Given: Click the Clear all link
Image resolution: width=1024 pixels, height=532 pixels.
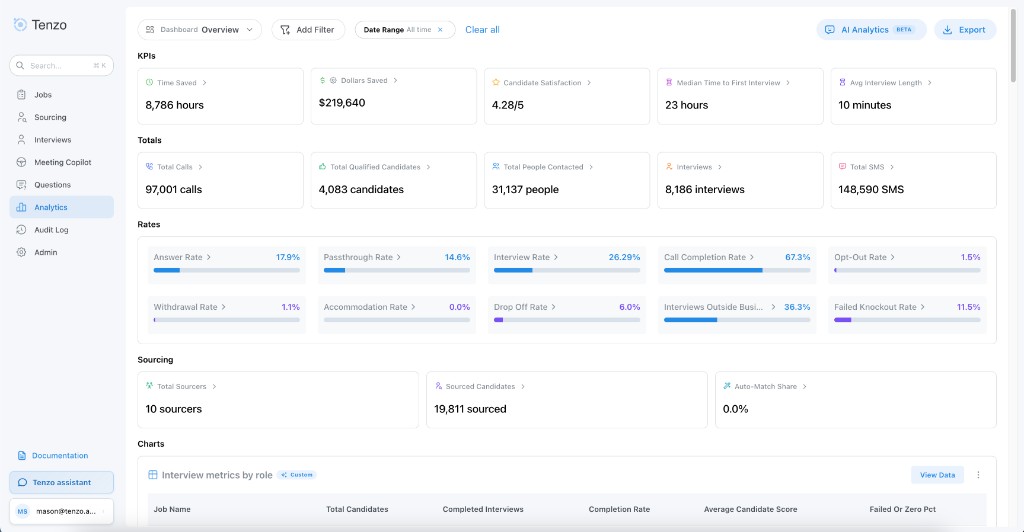Looking at the screenshot, I should pyautogui.click(x=482, y=29).
